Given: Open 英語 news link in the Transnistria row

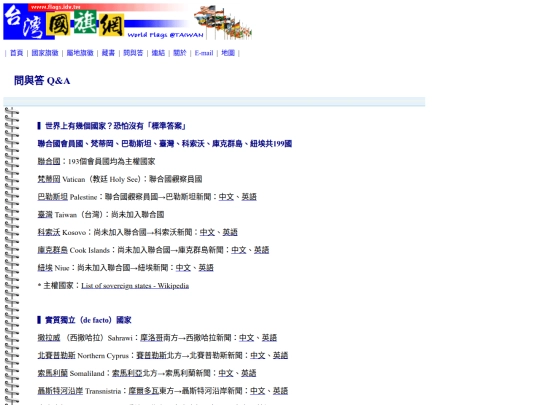Looking at the screenshot, I should tap(280, 391).
